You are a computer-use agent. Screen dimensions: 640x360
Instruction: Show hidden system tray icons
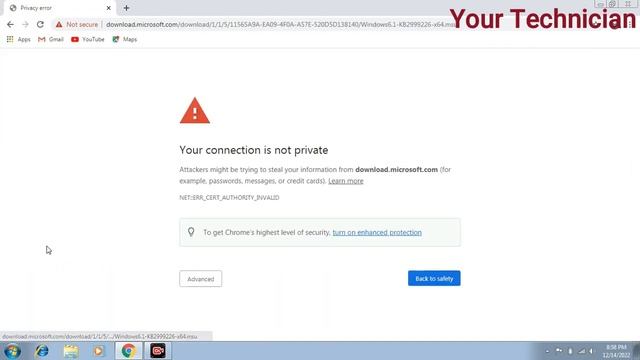click(x=547, y=351)
